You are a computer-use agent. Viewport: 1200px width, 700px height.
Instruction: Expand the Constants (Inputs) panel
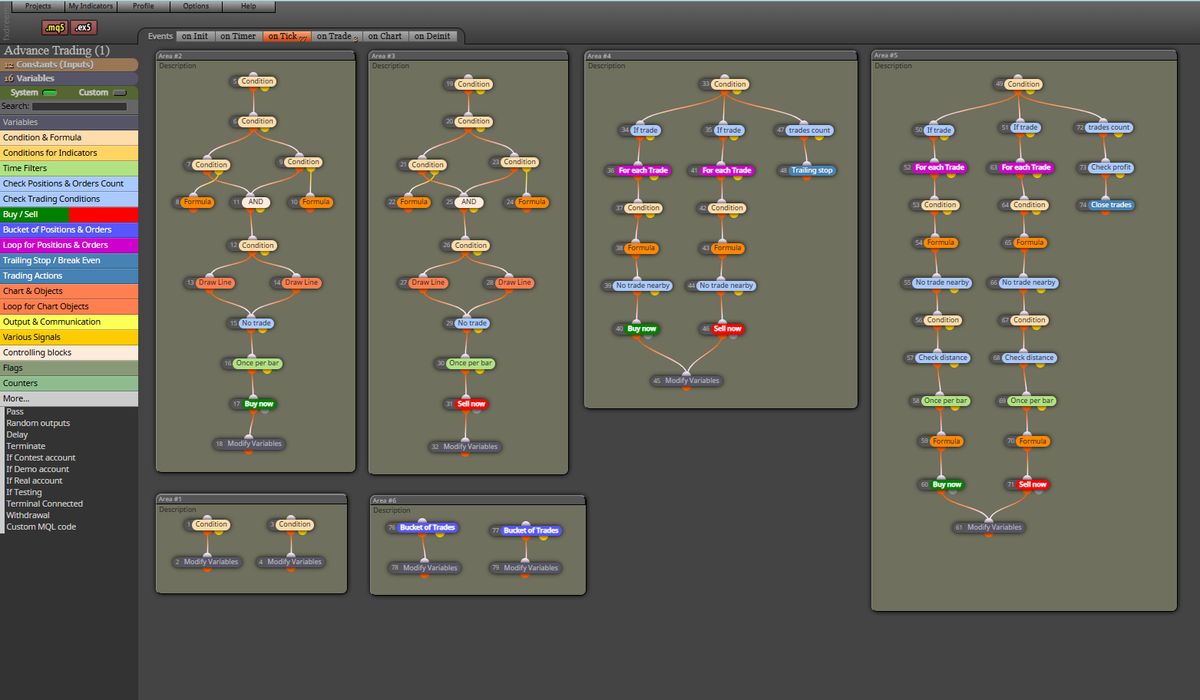pyautogui.click(x=69, y=64)
